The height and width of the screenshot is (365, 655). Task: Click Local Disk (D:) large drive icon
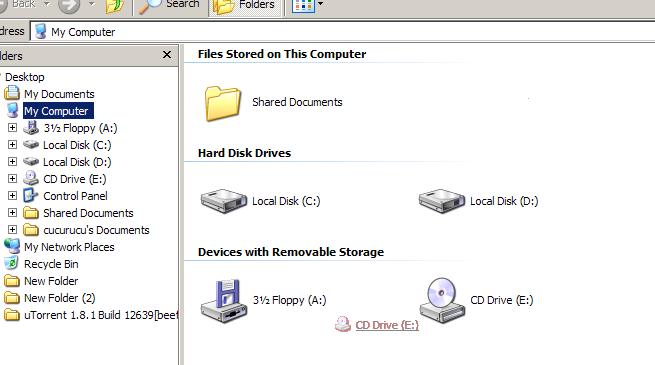coord(442,201)
